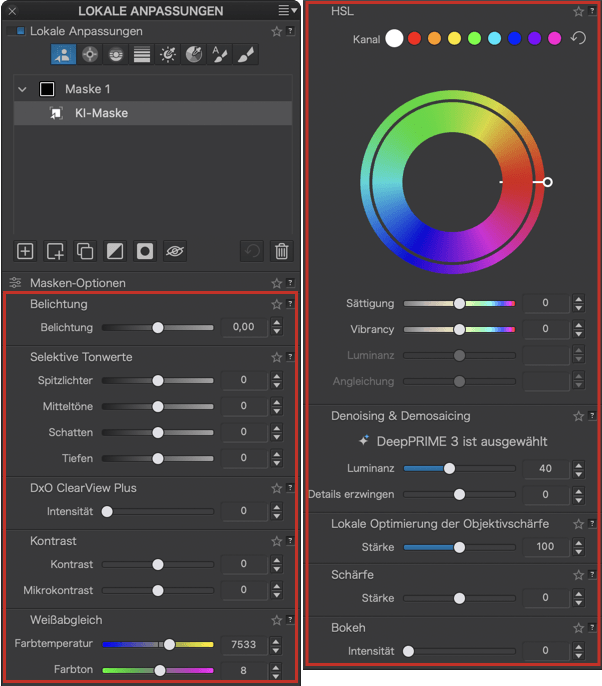Select the red Kanal swatch
The width and height of the screenshot is (602, 686).
414,38
